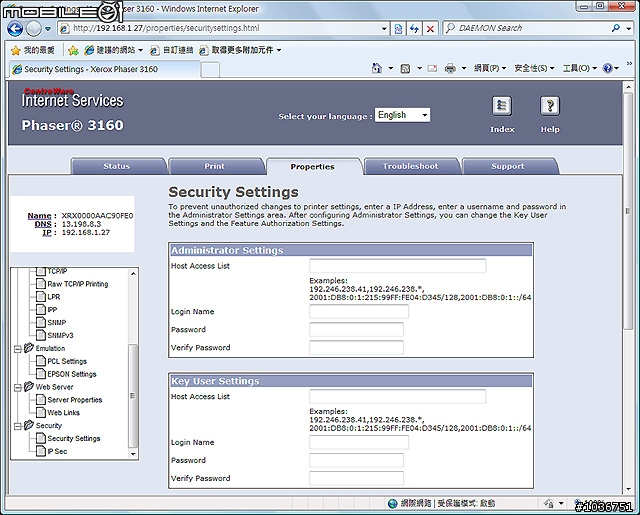Click the search magnifier button
The image size is (640, 515).
pos(616,28)
